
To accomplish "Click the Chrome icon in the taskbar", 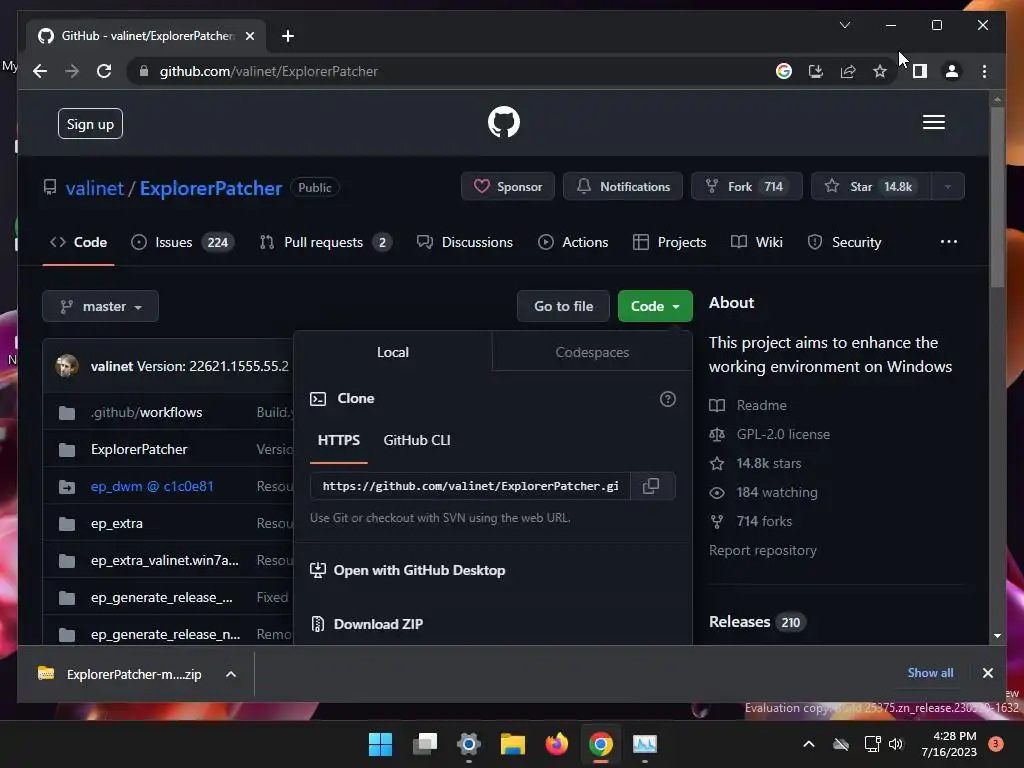I will (601, 744).
